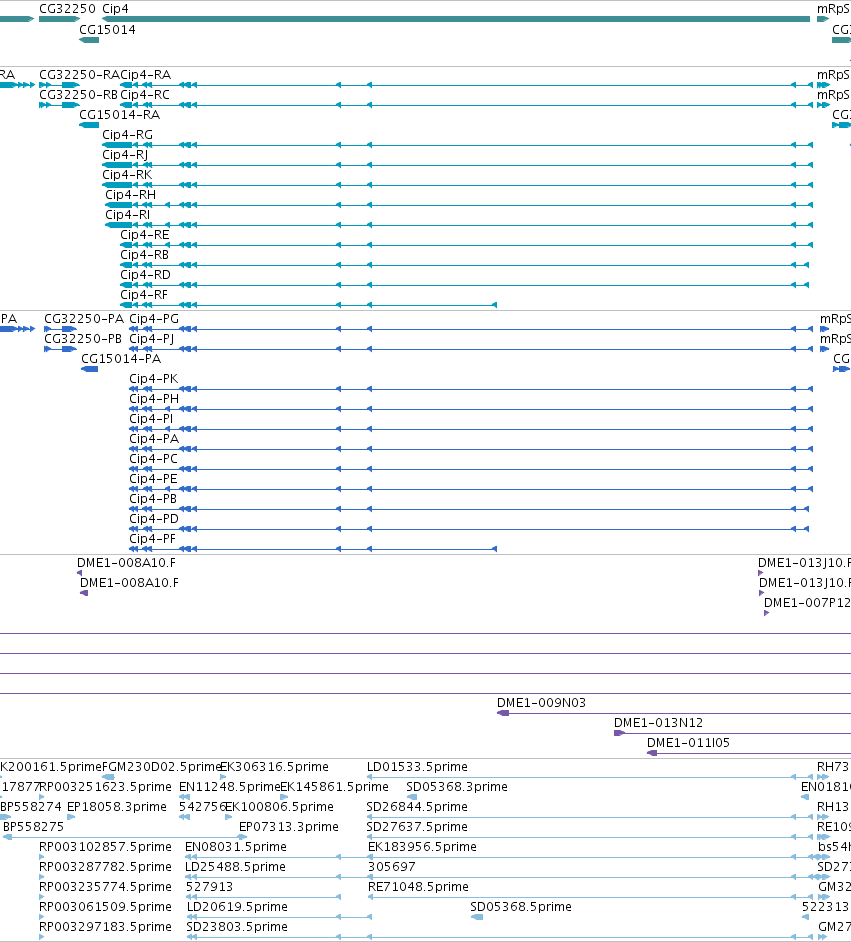Click the SD23803.5prime EST label

tap(237, 927)
